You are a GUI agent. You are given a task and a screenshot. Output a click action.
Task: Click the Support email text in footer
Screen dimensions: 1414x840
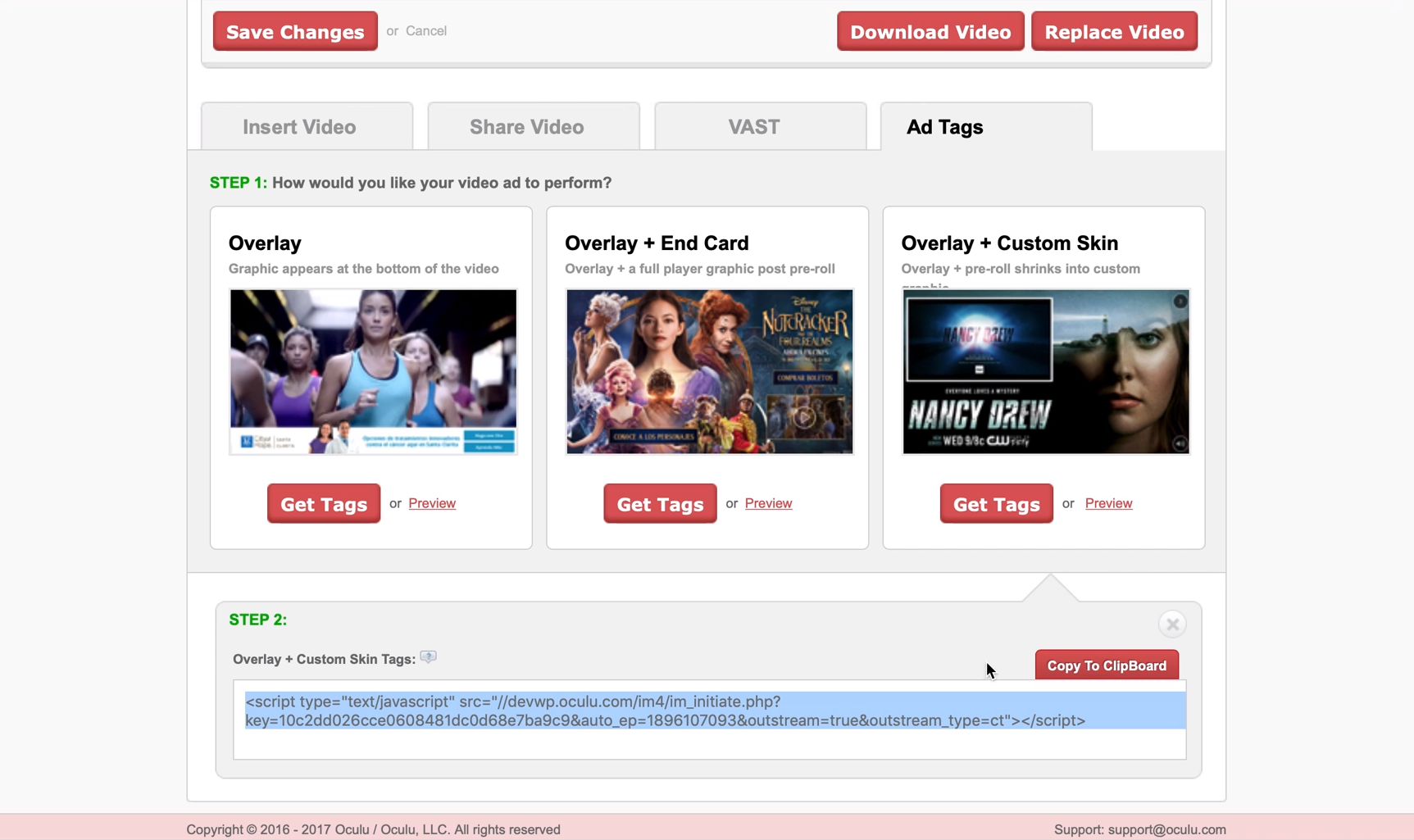point(1139,829)
